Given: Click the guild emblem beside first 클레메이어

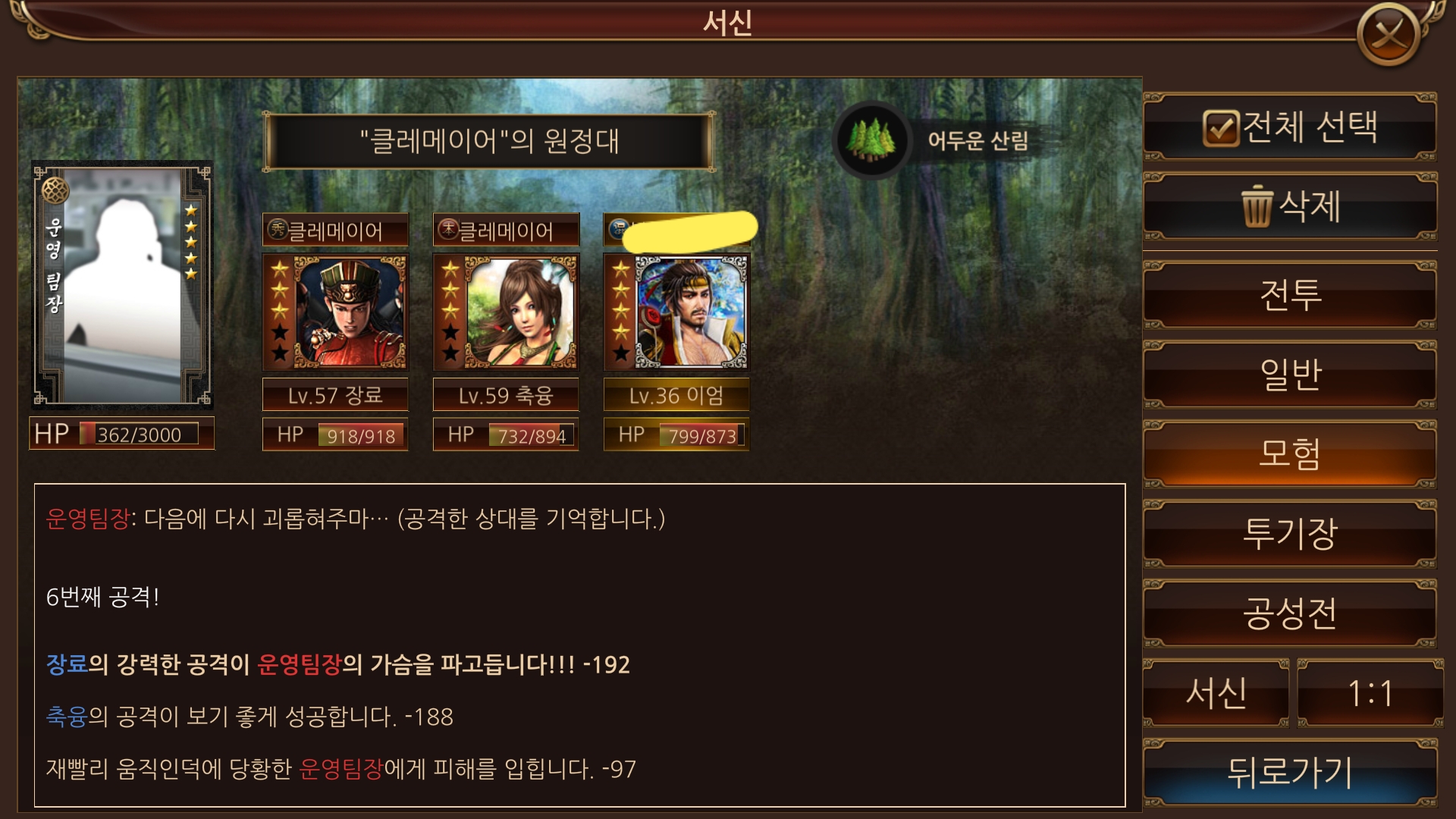Looking at the screenshot, I should tap(278, 230).
